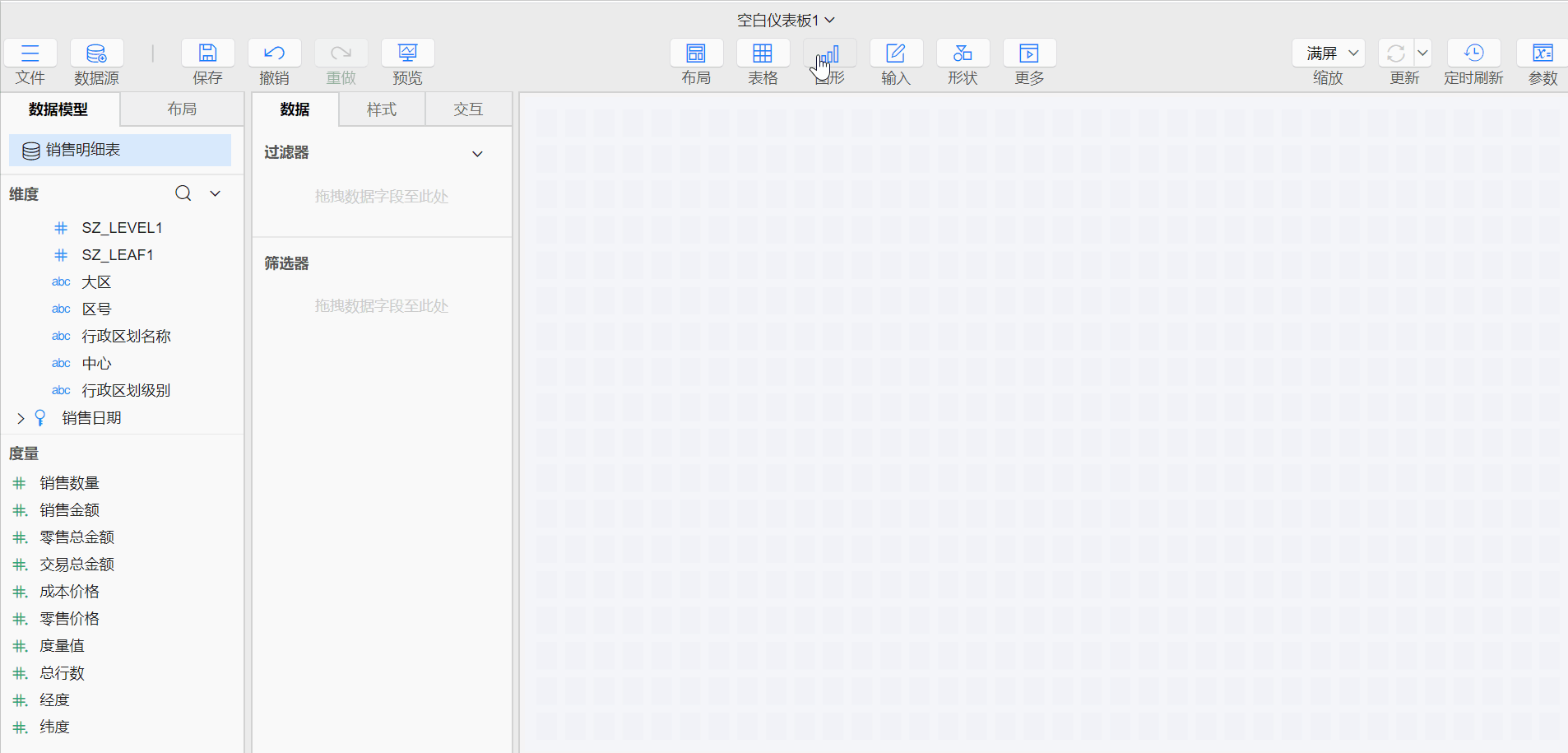Screen dimensions: 1568x753
Task: Open 预览 preview mode
Action: coord(407,54)
